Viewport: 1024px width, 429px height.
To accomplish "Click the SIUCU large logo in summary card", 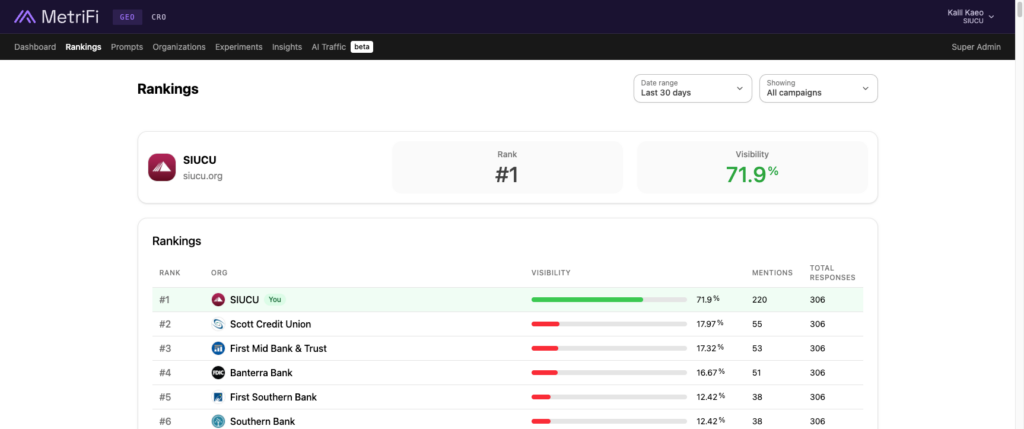I will pos(162,167).
